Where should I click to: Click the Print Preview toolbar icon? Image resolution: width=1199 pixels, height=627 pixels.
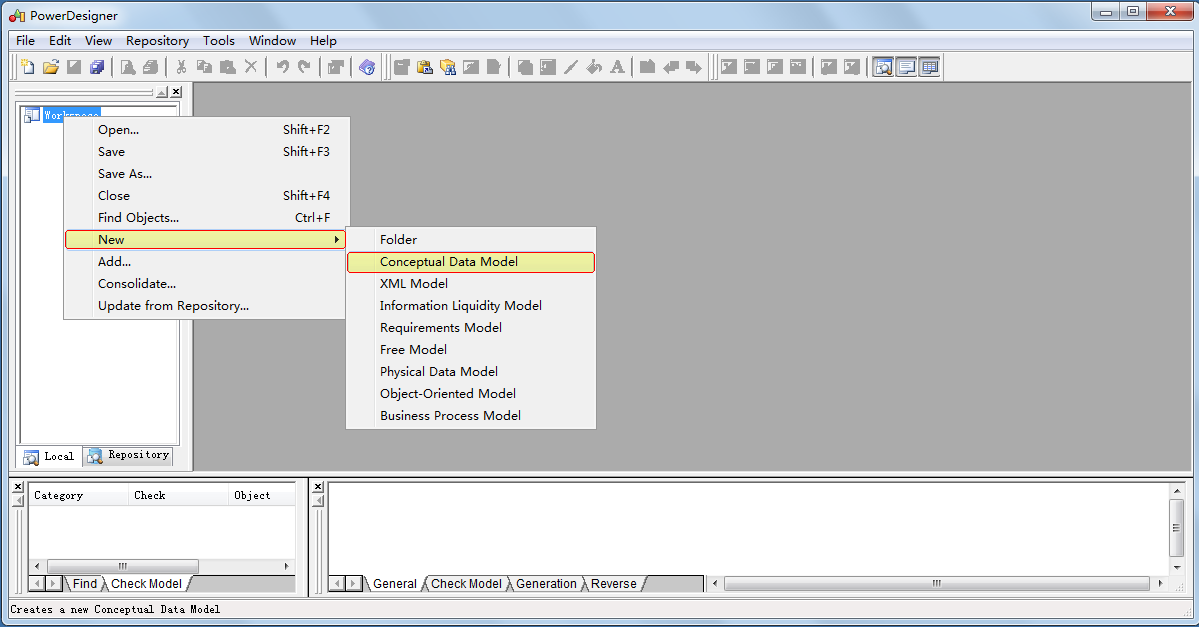tap(128, 67)
